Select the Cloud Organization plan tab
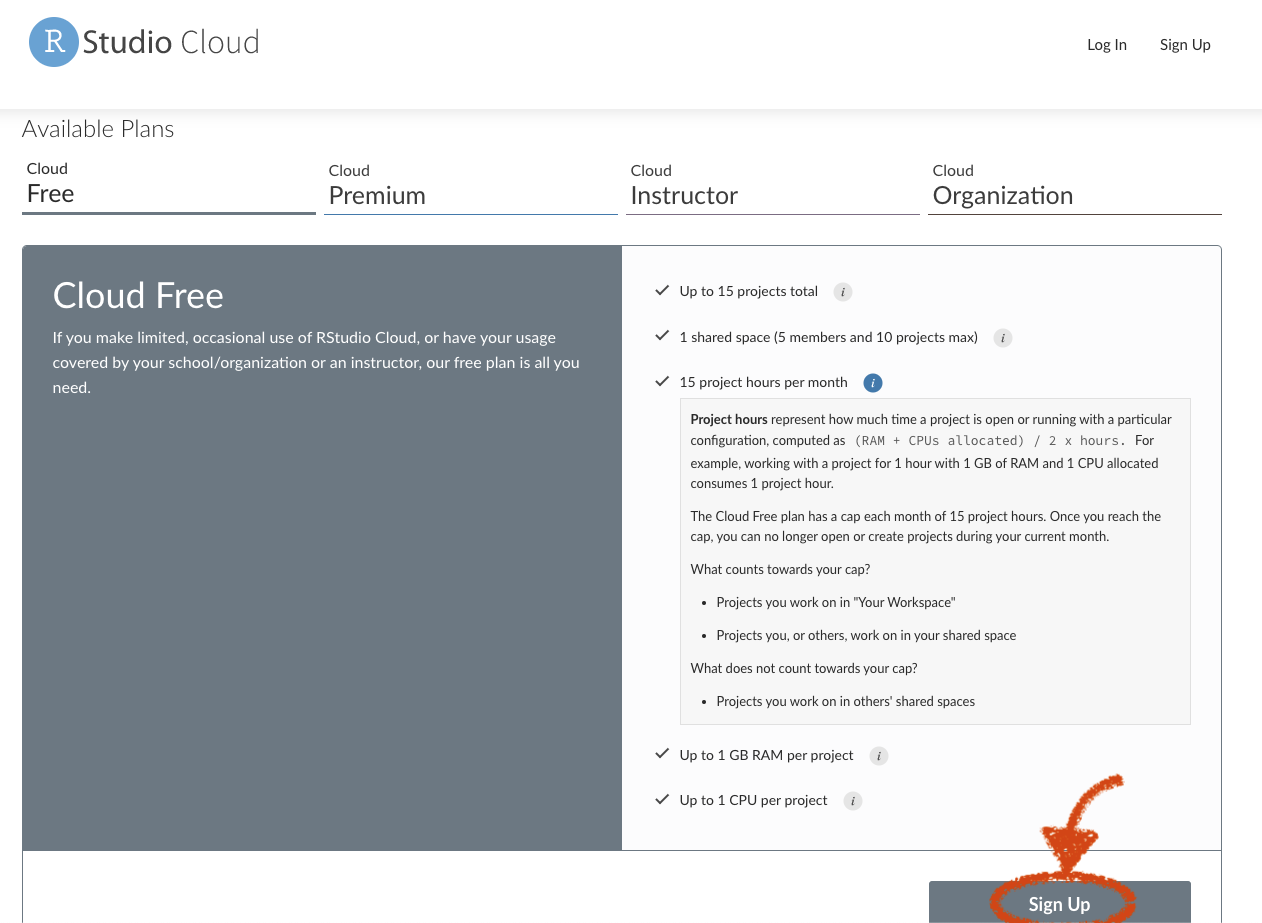1262x923 pixels. pyautogui.click(x=1075, y=186)
